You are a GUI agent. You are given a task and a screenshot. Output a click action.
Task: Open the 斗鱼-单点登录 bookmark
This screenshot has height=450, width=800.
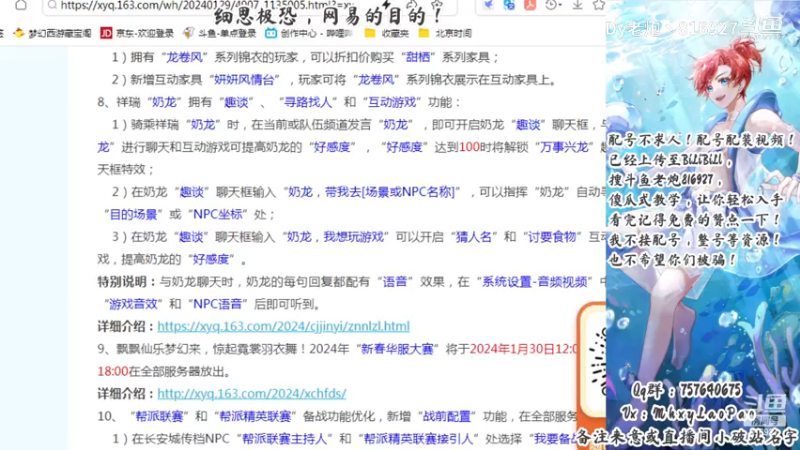tap(220, 33)
